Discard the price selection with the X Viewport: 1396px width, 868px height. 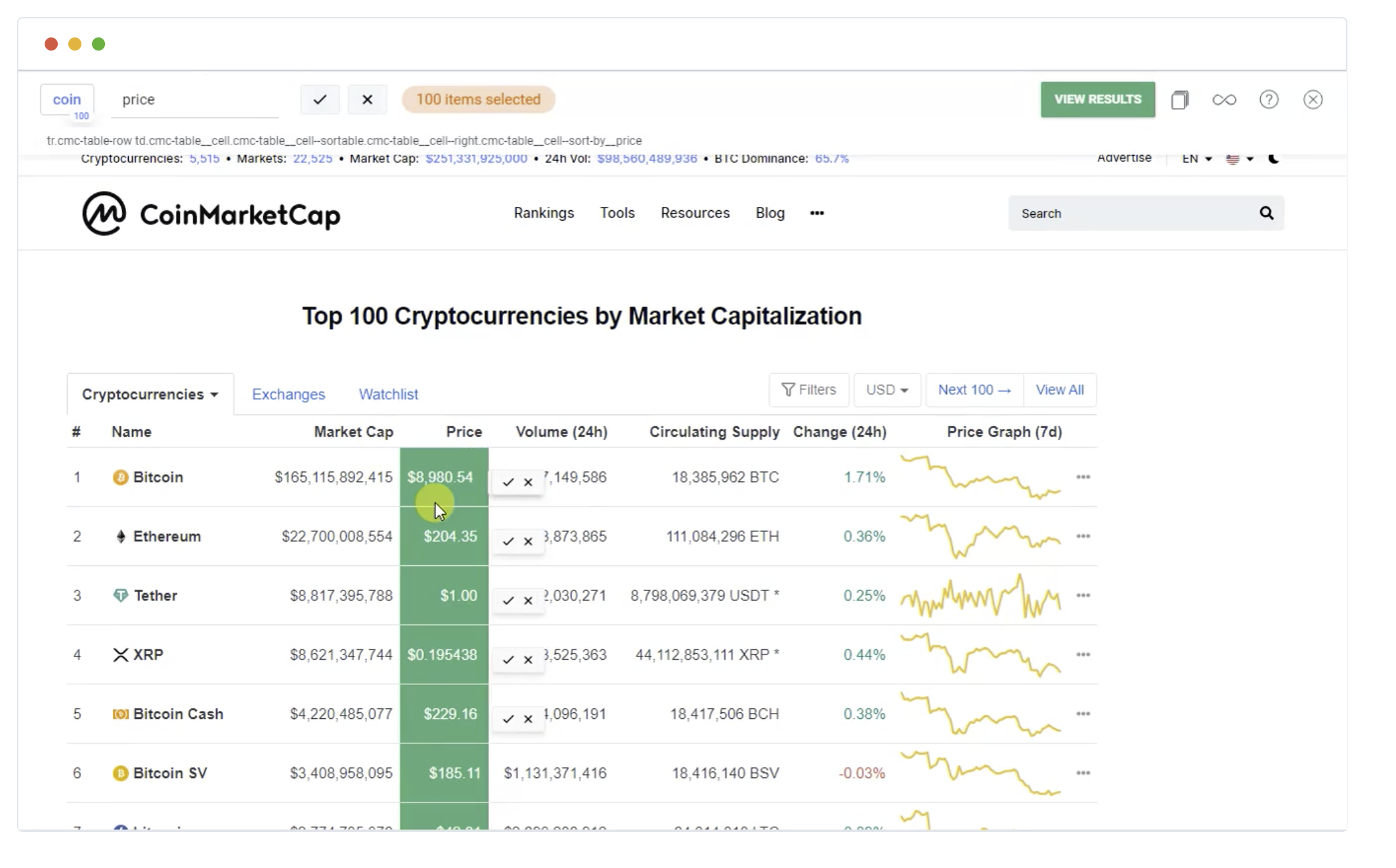(x=367, y=100)
